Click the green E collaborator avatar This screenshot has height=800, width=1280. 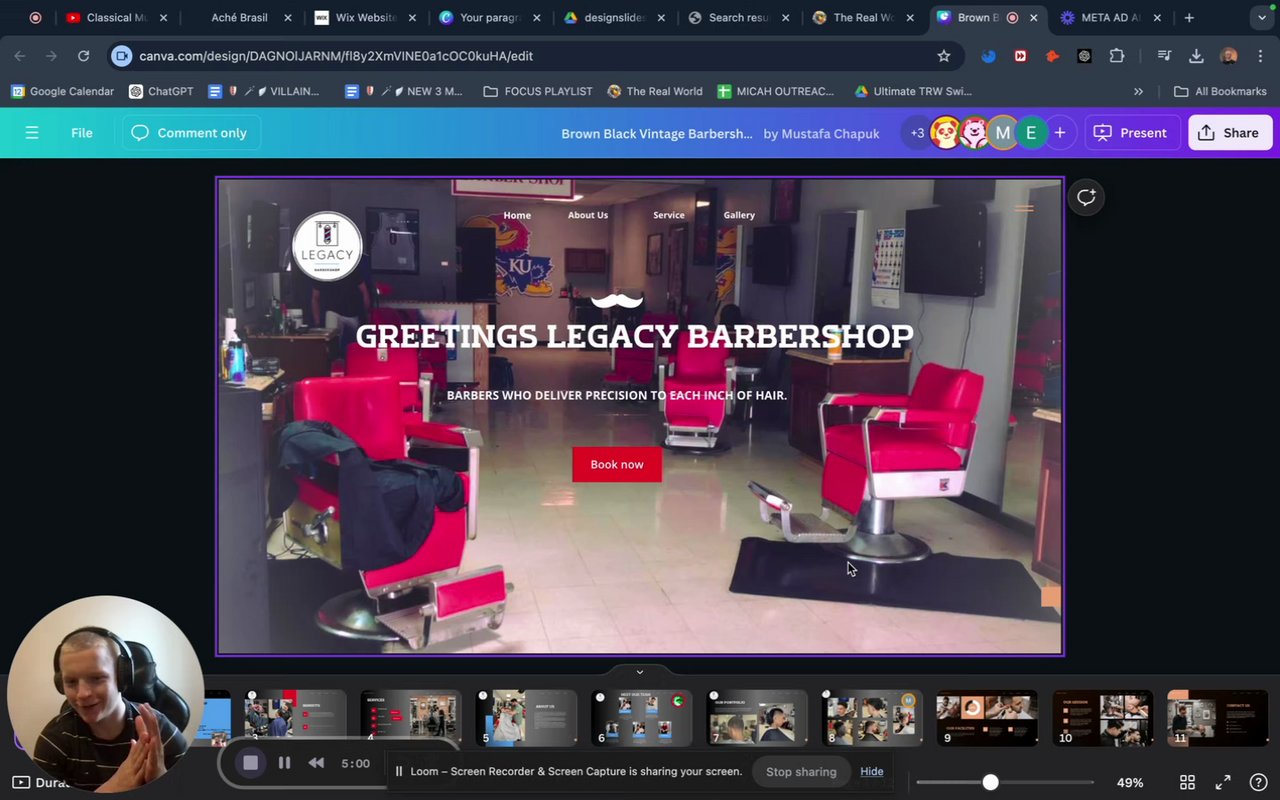coord(1031,133)
